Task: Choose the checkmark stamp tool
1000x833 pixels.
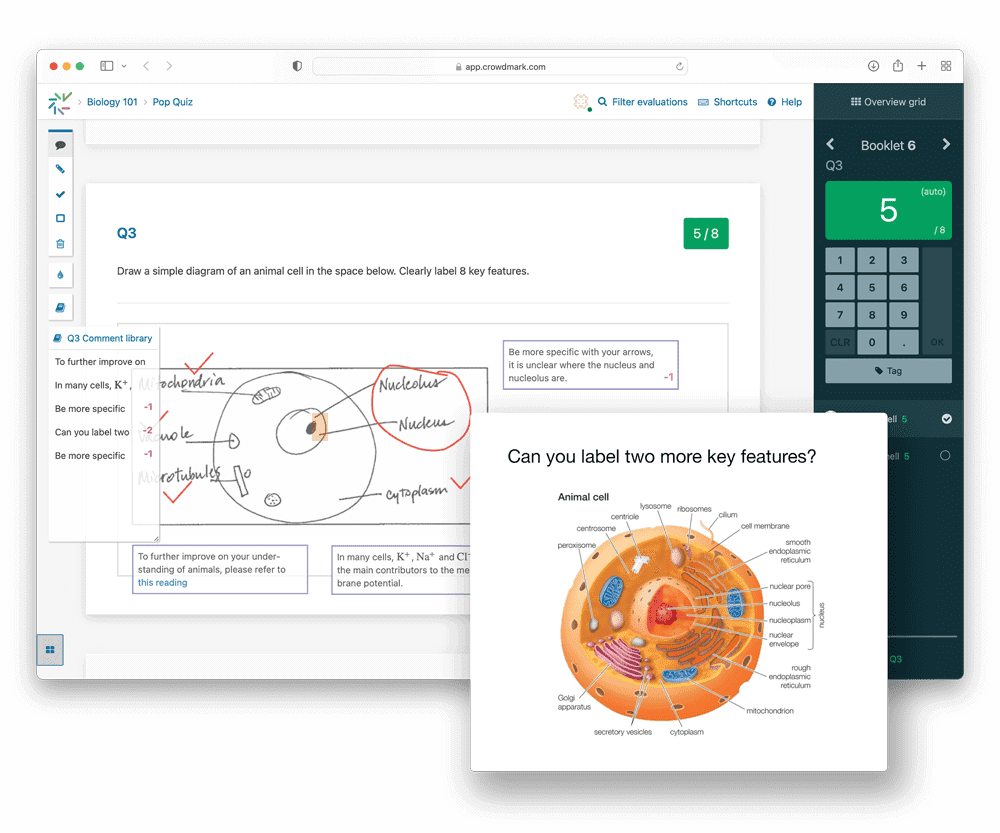Action: pyautogui.click(x=60, y=194)
